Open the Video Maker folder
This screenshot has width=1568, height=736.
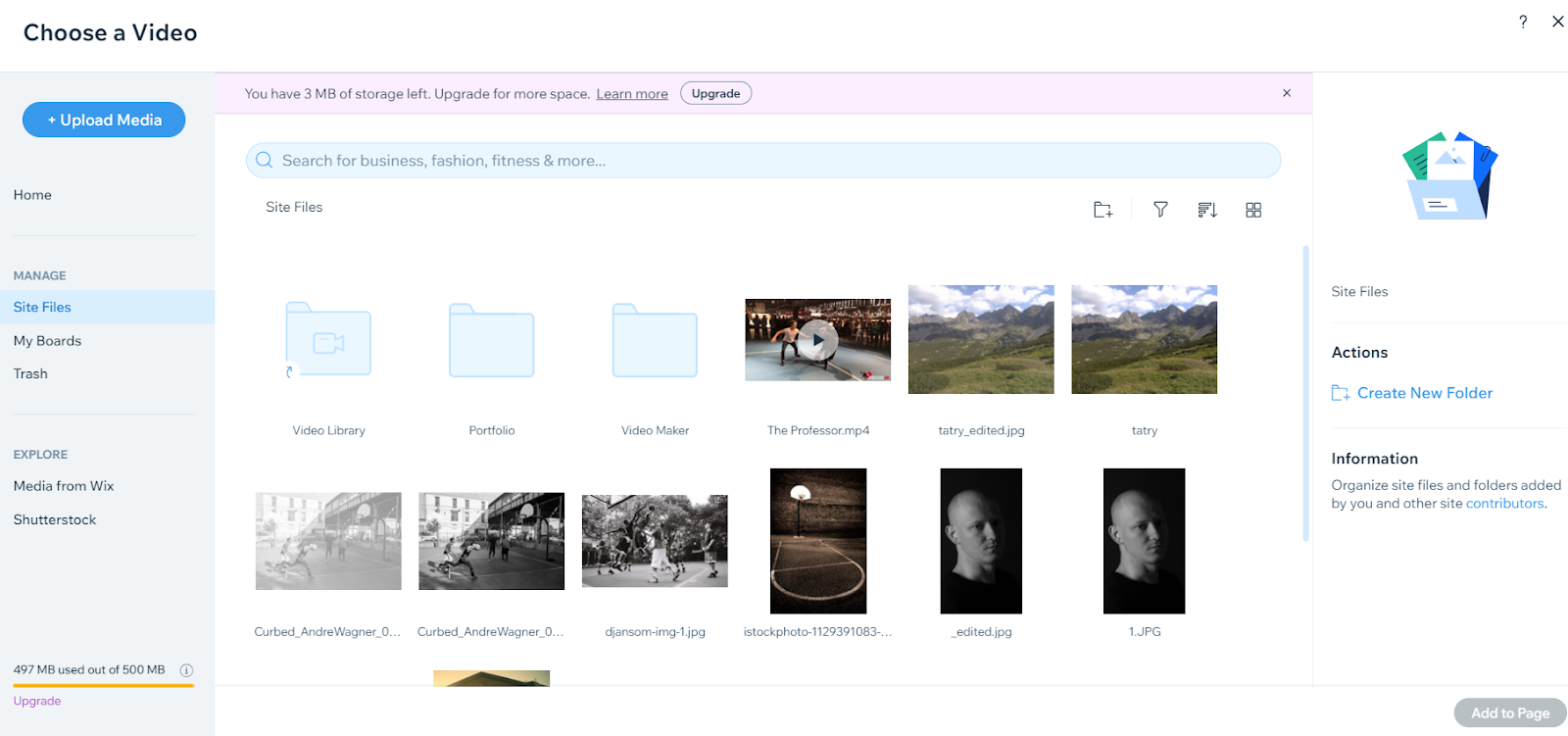click(655, 340)
